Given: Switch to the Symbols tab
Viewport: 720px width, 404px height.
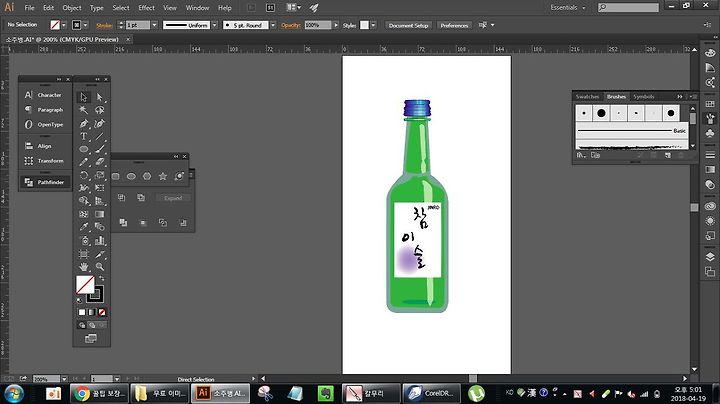Looking at the screenshot, I should point(644,96).
